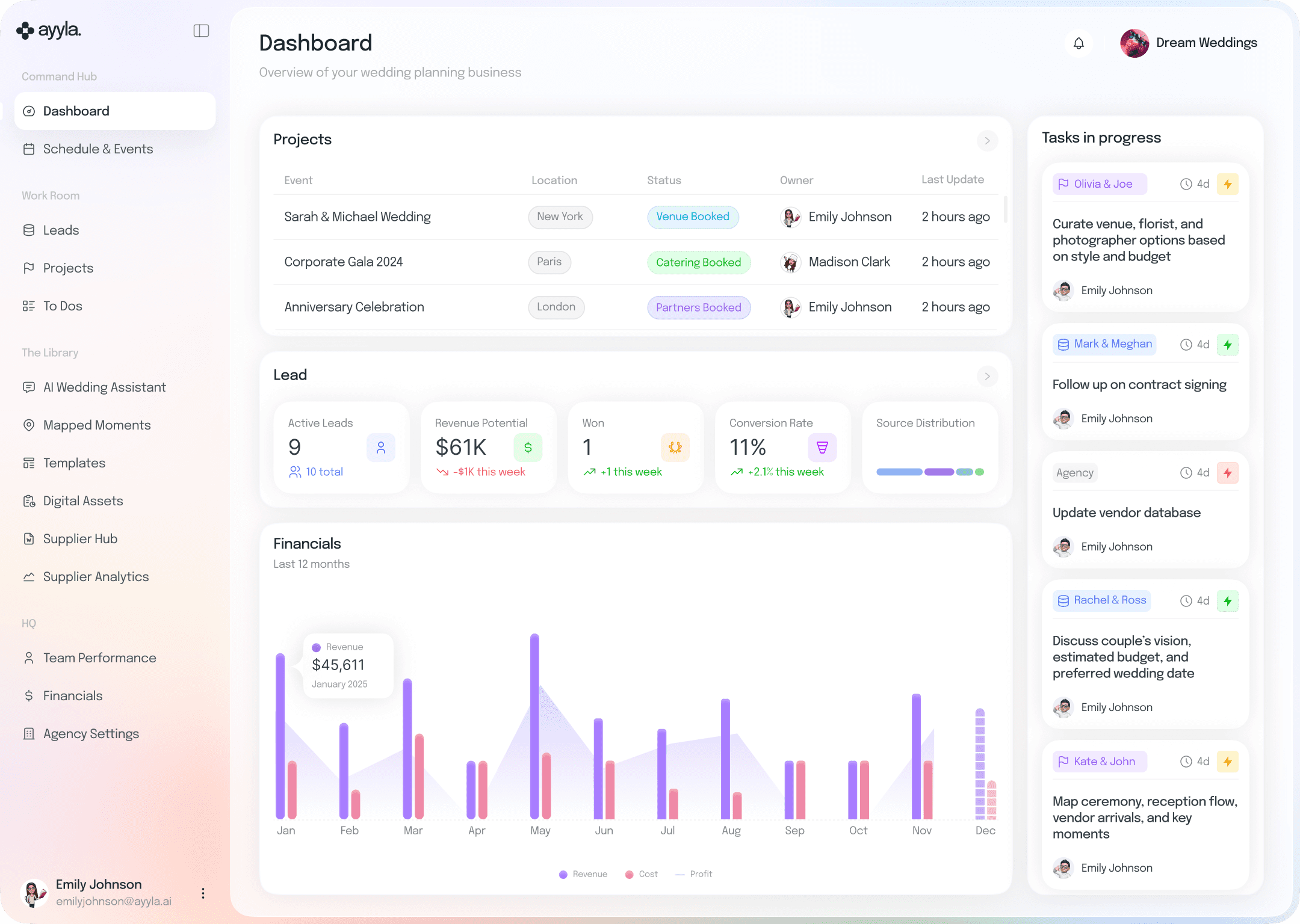Click the Active Leads person icon

coord(380,448)
